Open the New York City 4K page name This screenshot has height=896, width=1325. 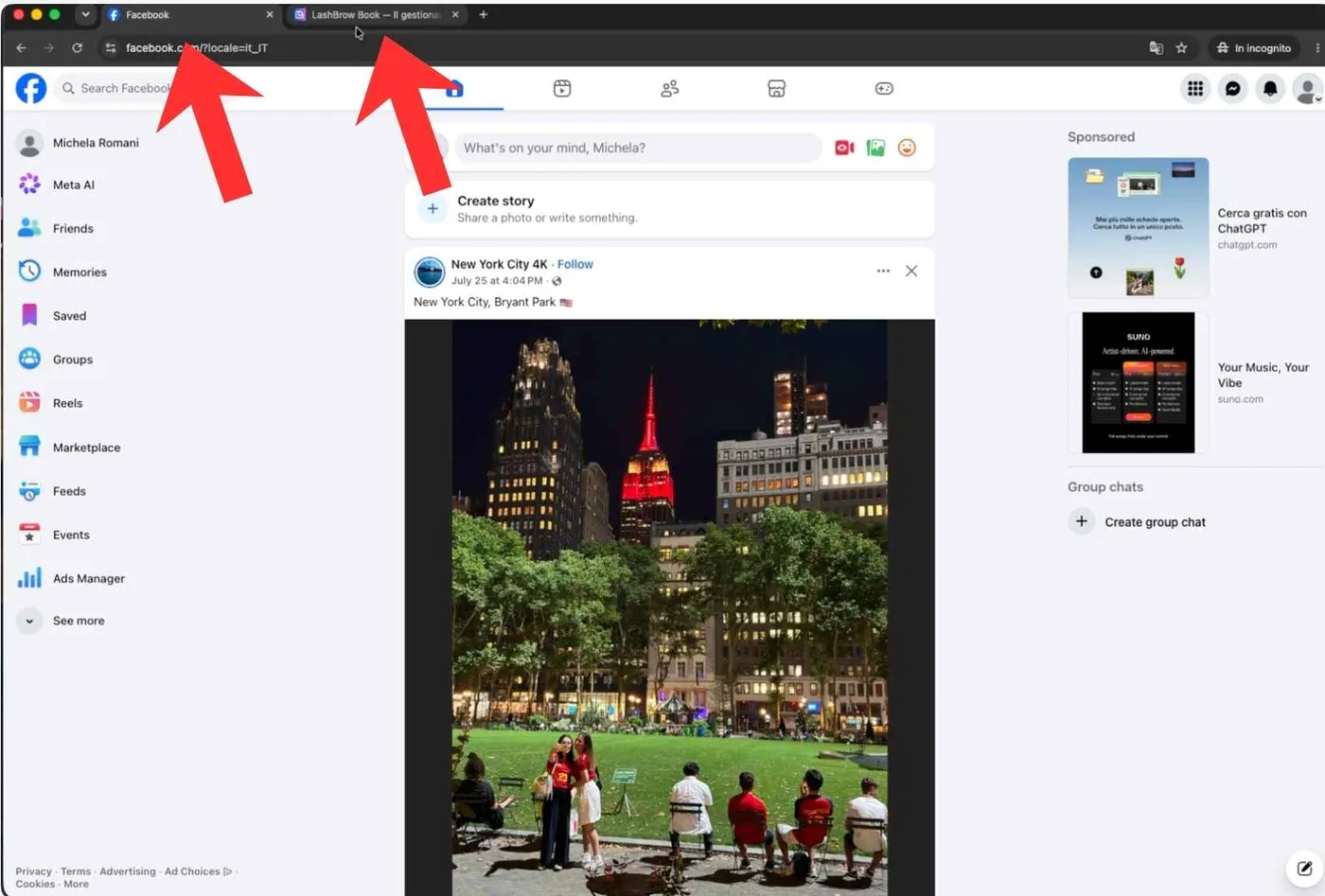click(499, 264)
